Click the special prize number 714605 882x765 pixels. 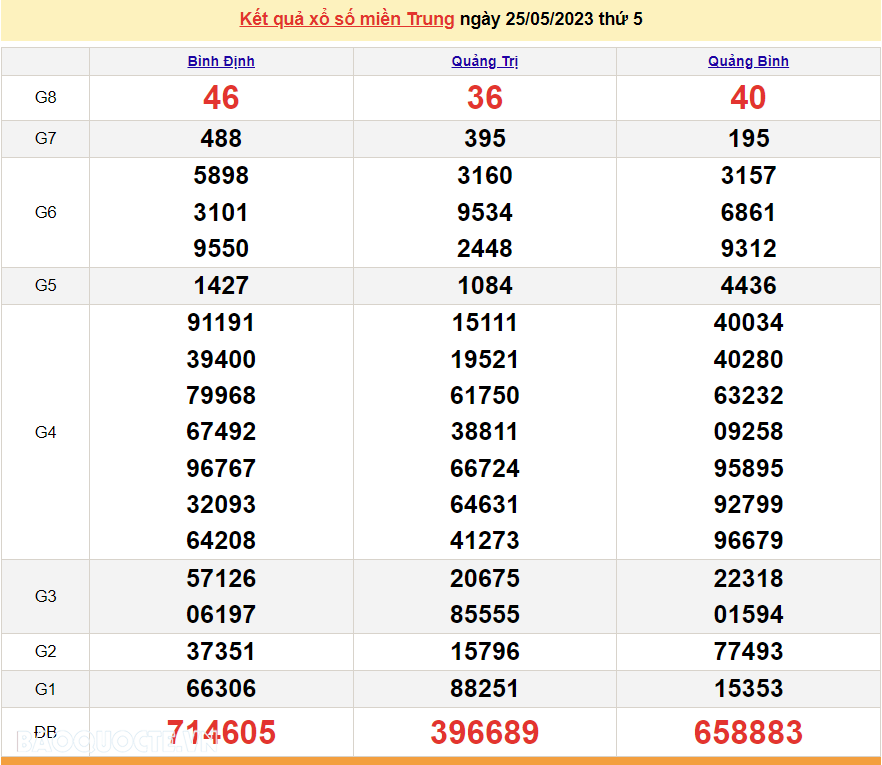(x=220, y=732)
